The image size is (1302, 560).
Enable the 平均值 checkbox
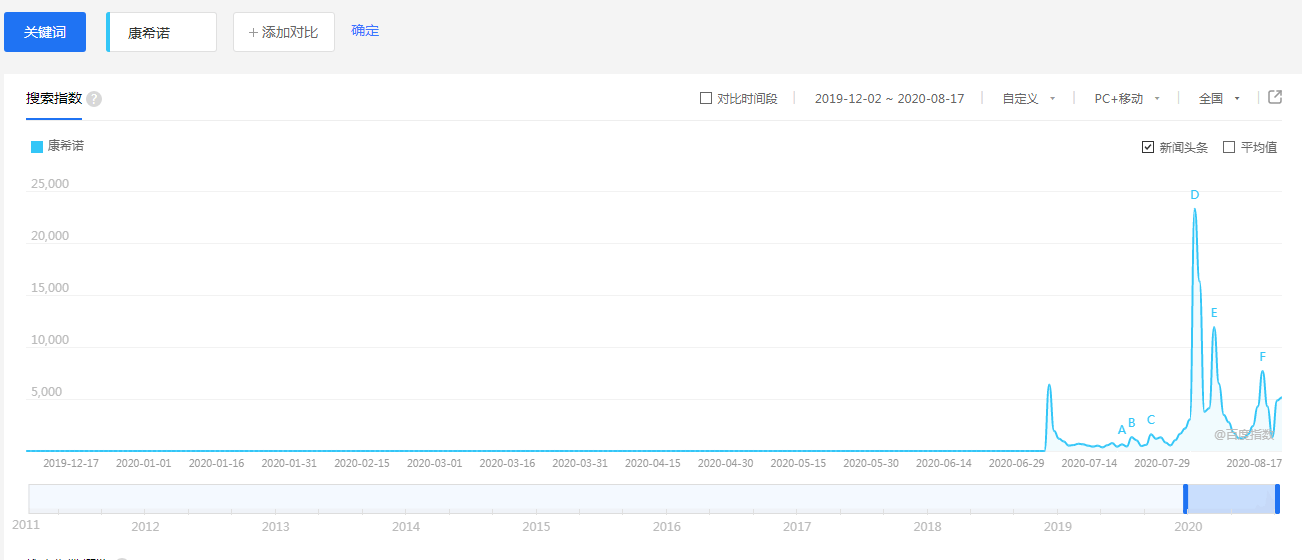[1229, 147]
